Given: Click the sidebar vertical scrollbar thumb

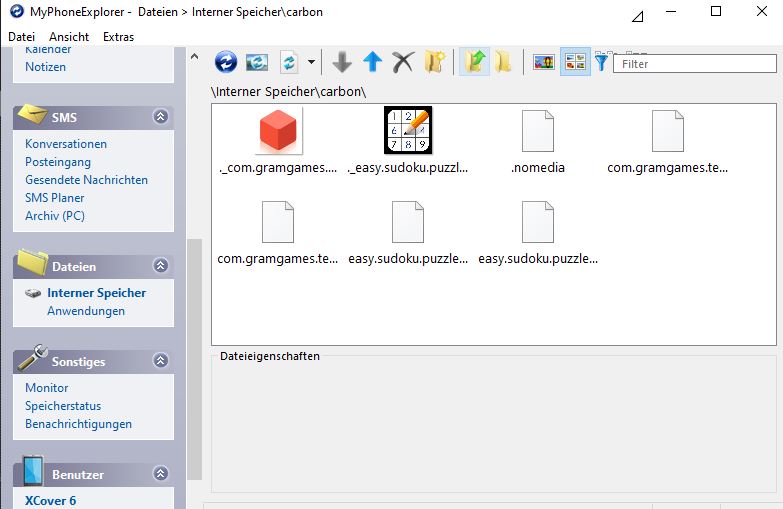Looking at the screenshot, I should point(195,359).
